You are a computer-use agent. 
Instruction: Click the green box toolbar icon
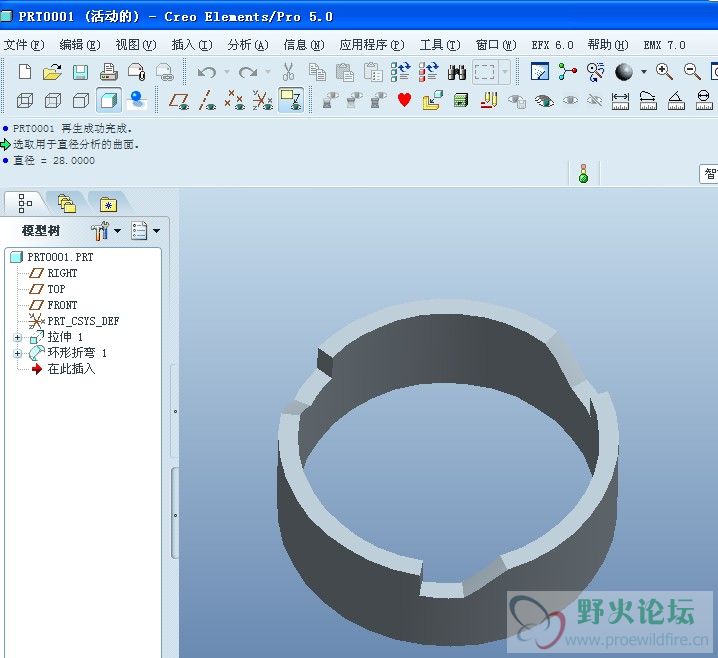tap(461, 100)
